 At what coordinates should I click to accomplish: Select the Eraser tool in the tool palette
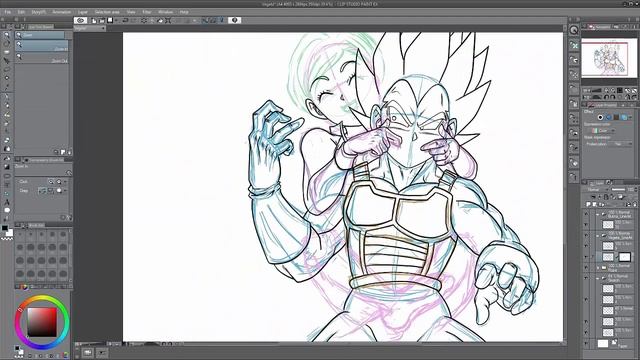[7, 140]
